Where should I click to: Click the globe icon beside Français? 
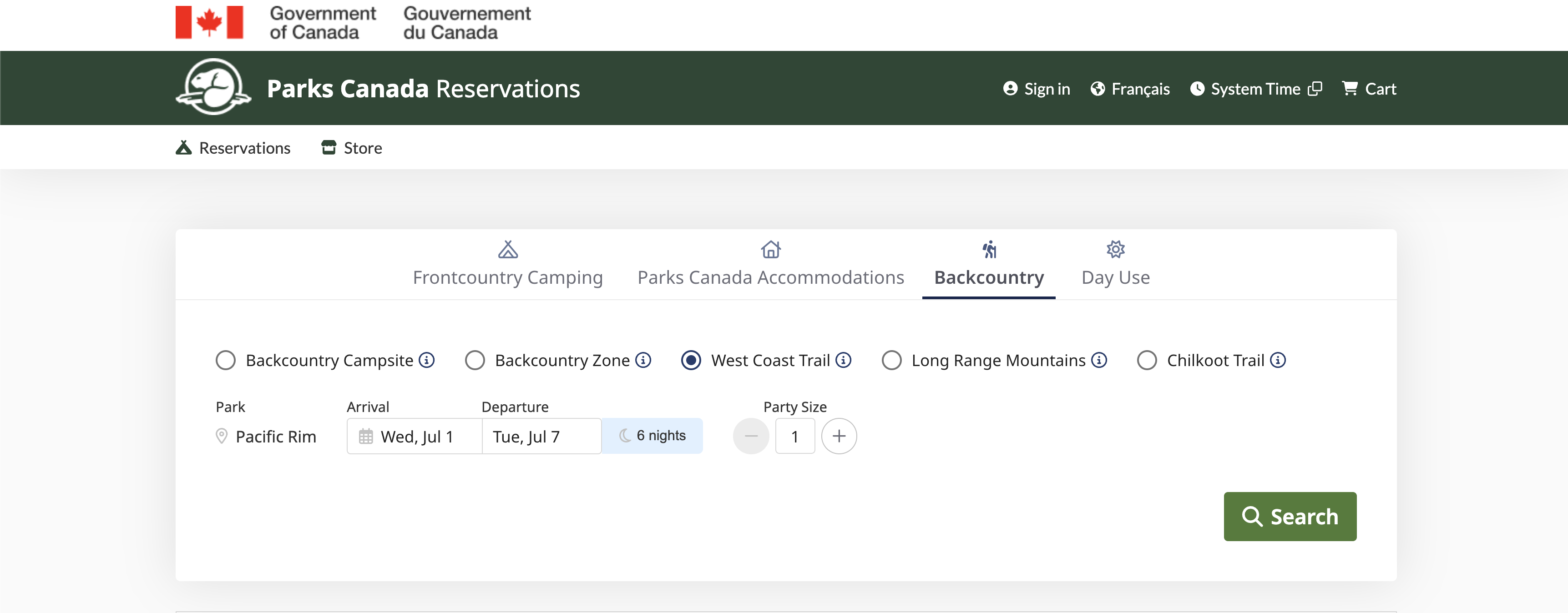1098,89
